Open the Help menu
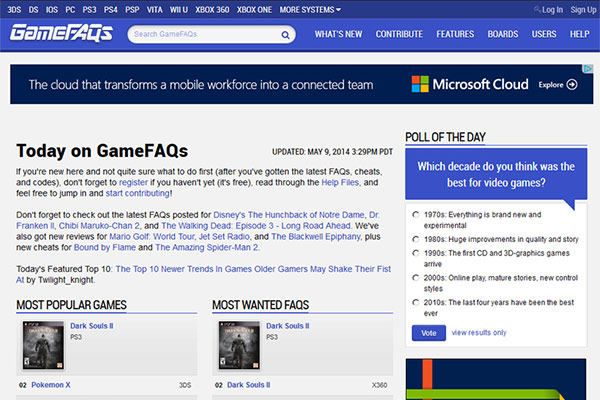 click(579, 34)
